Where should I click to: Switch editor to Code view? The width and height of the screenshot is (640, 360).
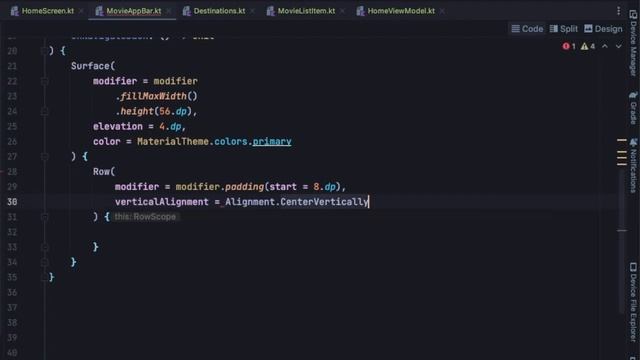point(527,29)
